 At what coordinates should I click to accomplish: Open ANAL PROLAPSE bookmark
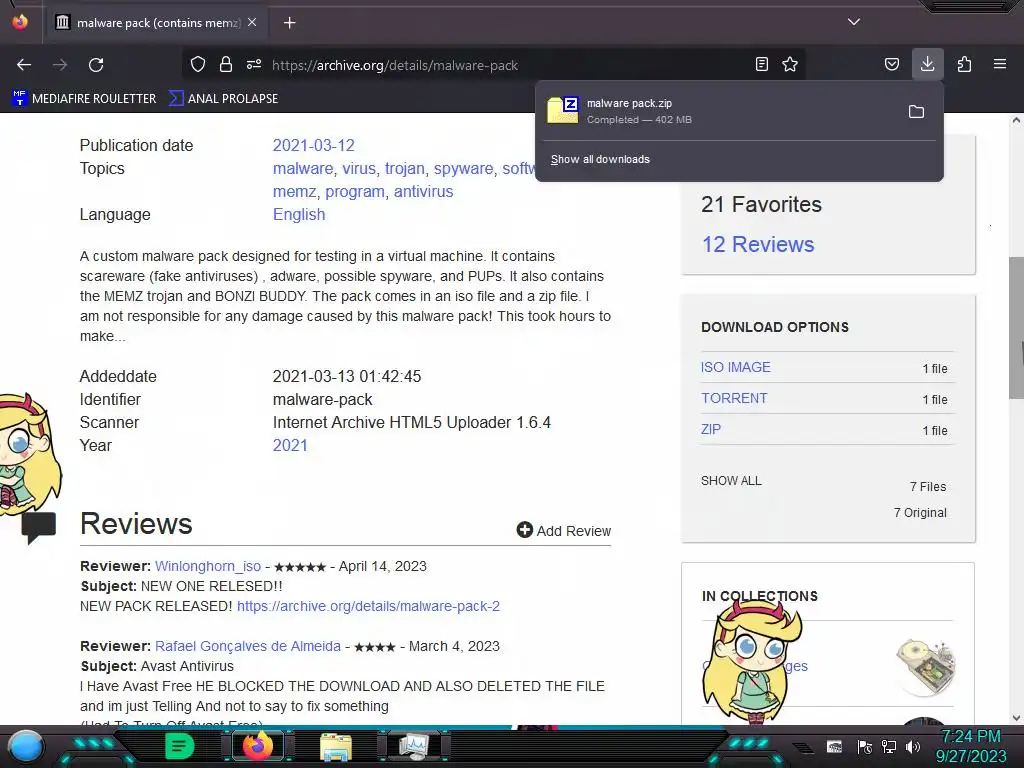click(224, 99)
